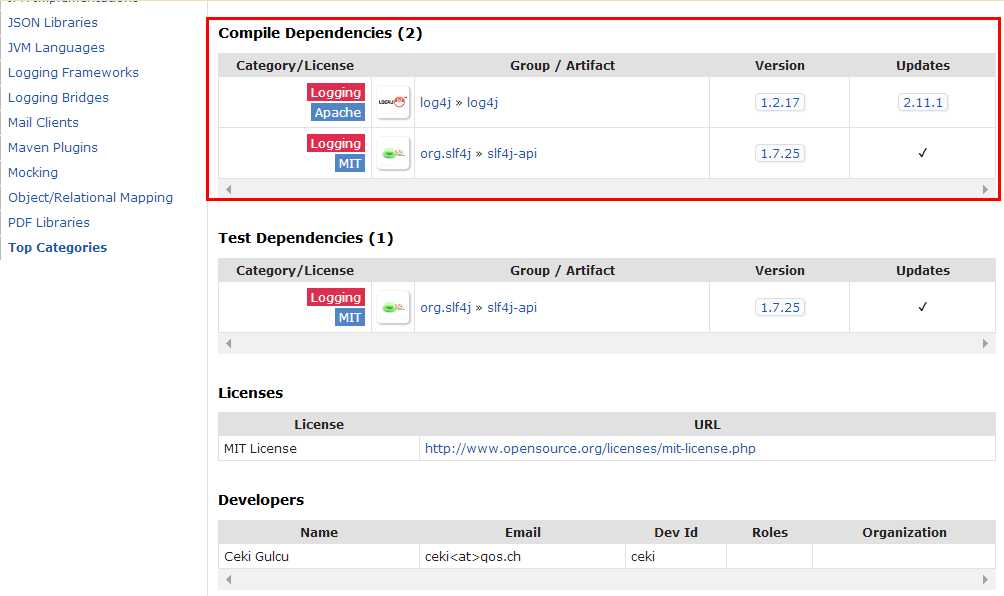
Task: Click the 'ceki' Dev Id cell
Action: (676, 556)
